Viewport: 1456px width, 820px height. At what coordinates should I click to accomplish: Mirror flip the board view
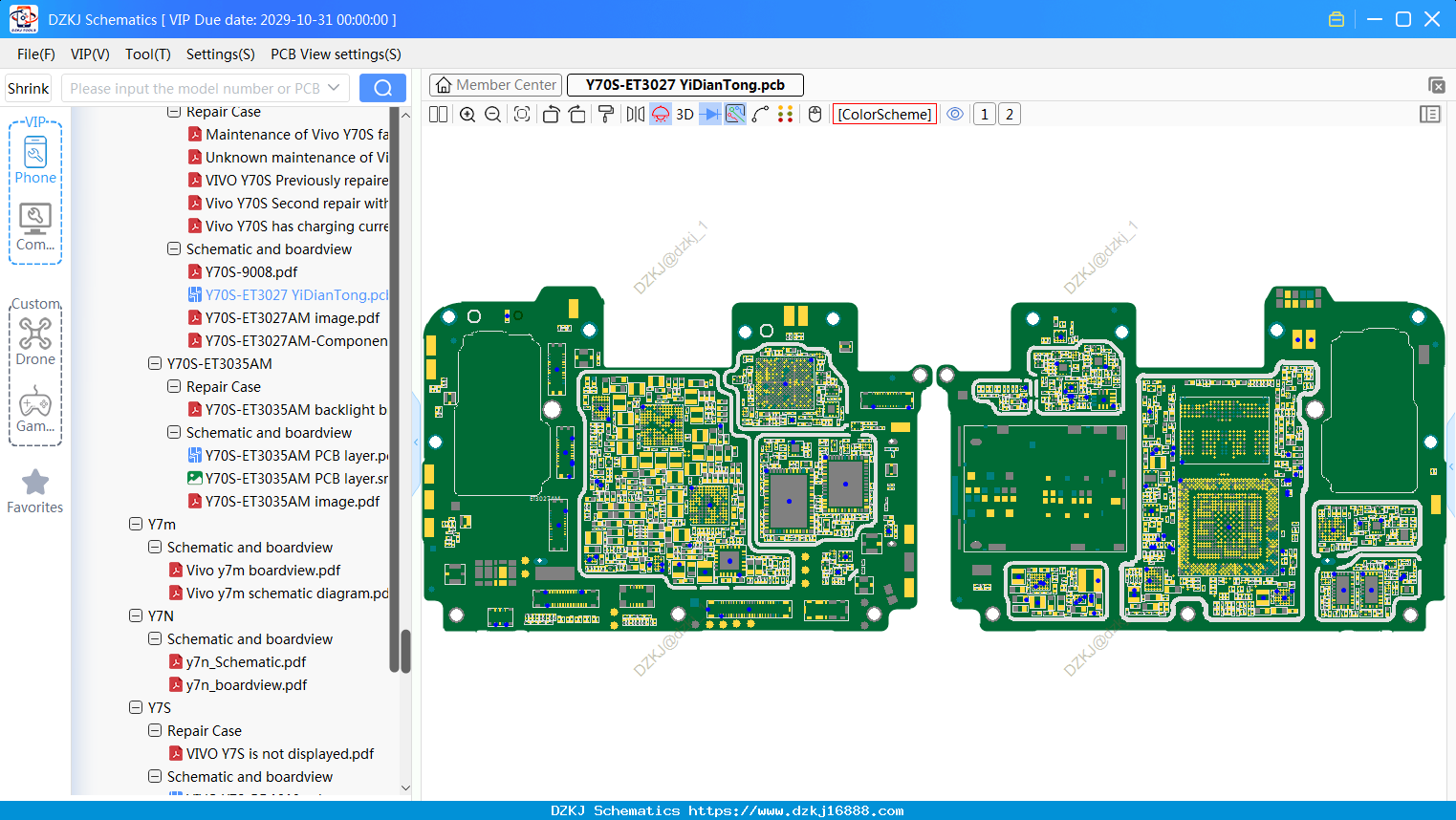click(x=636, y=115)
